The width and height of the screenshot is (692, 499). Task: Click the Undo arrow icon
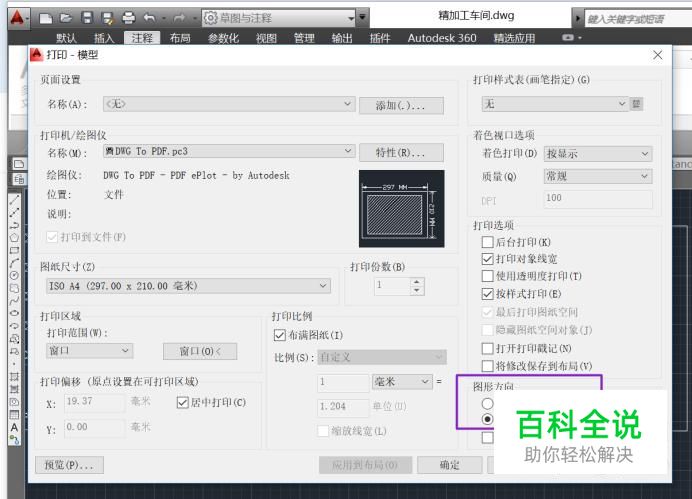(x=150, y=18)
